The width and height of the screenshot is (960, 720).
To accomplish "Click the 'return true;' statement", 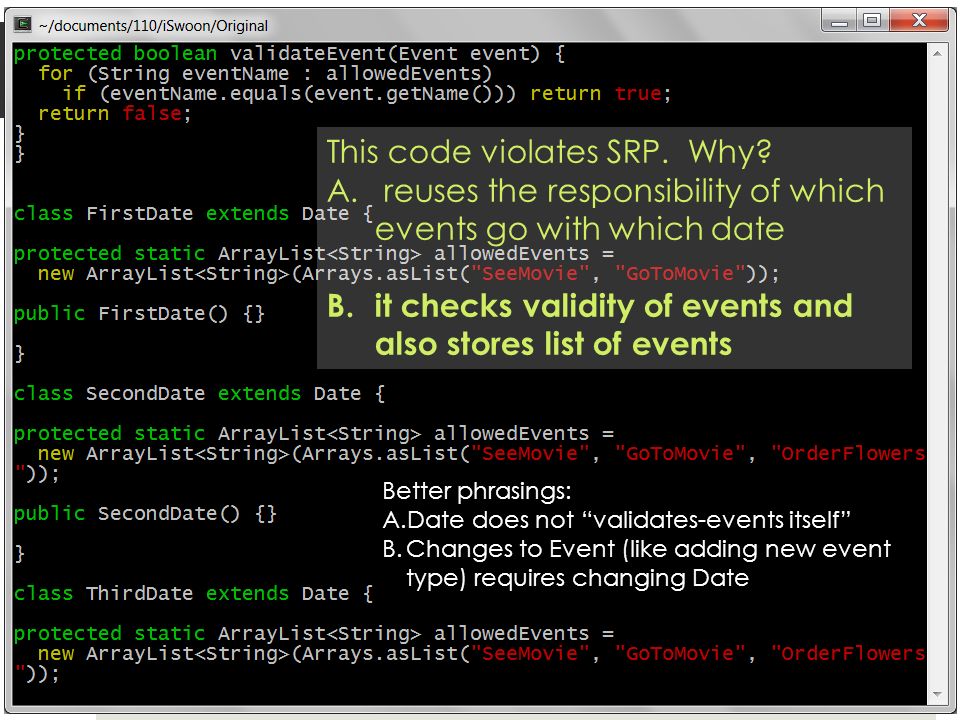I will coord(600,94).
